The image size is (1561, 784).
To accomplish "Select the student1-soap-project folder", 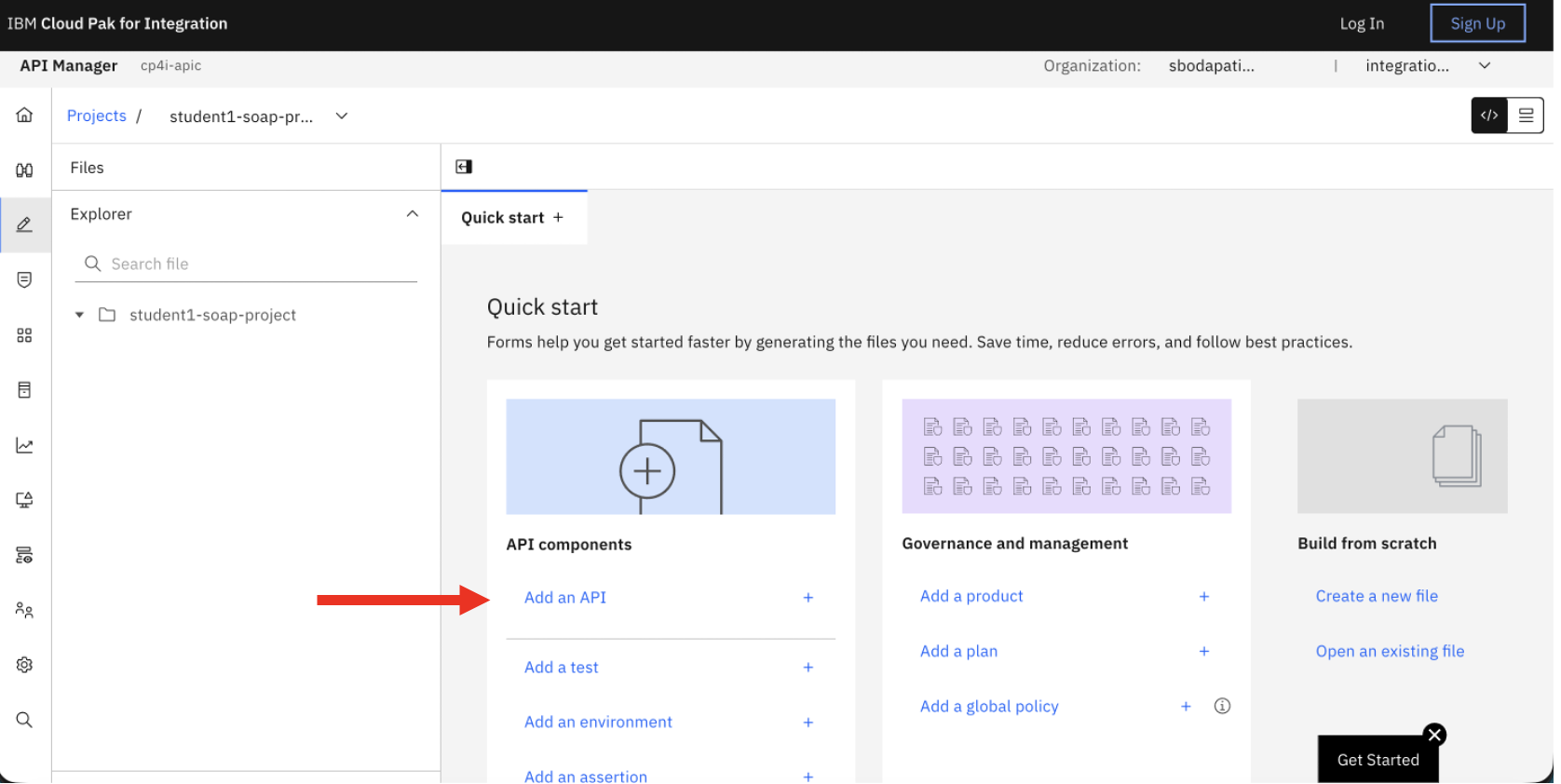I will coord(212,315).
